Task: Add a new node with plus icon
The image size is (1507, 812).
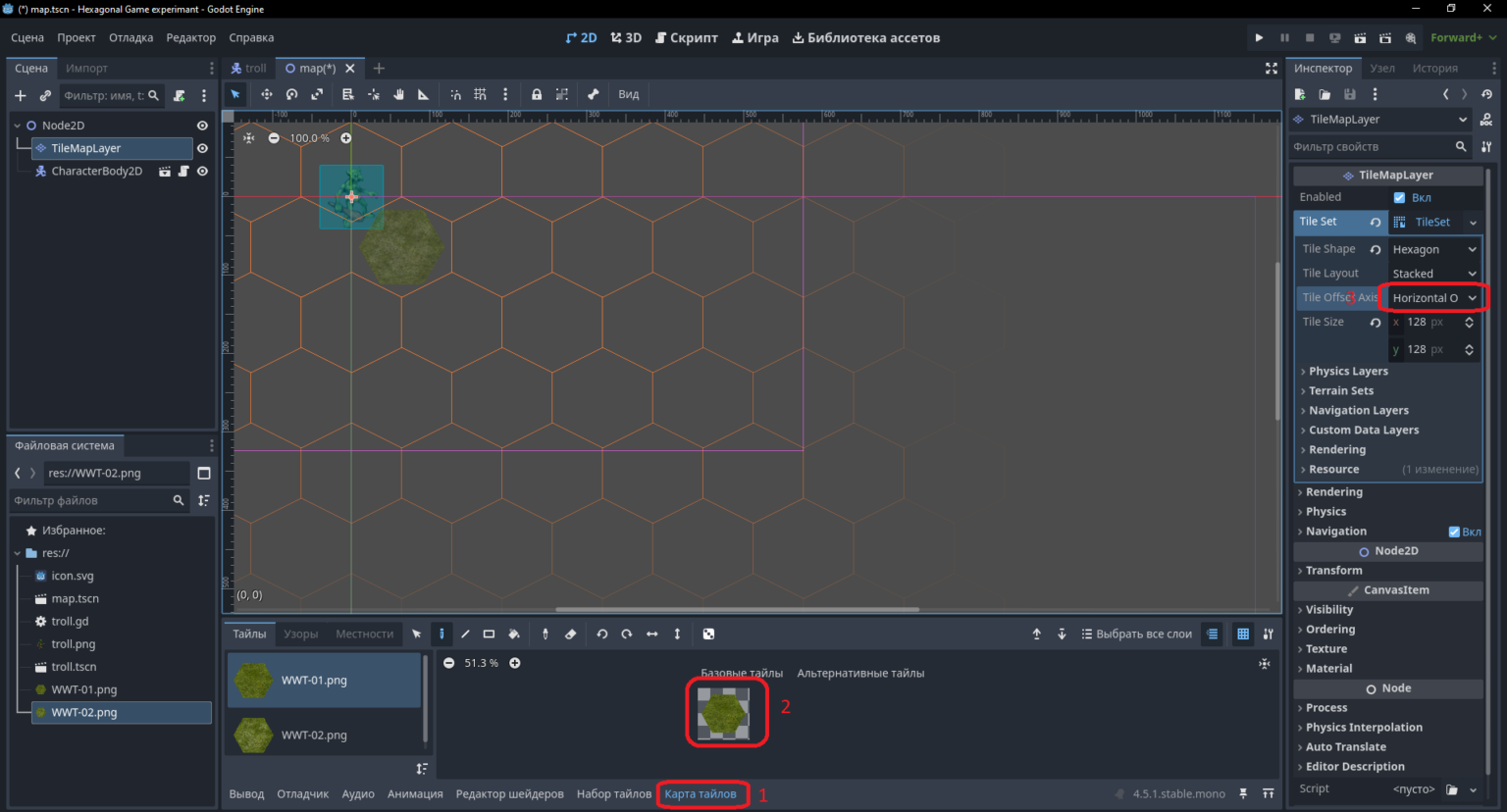Action: [20, 95]
